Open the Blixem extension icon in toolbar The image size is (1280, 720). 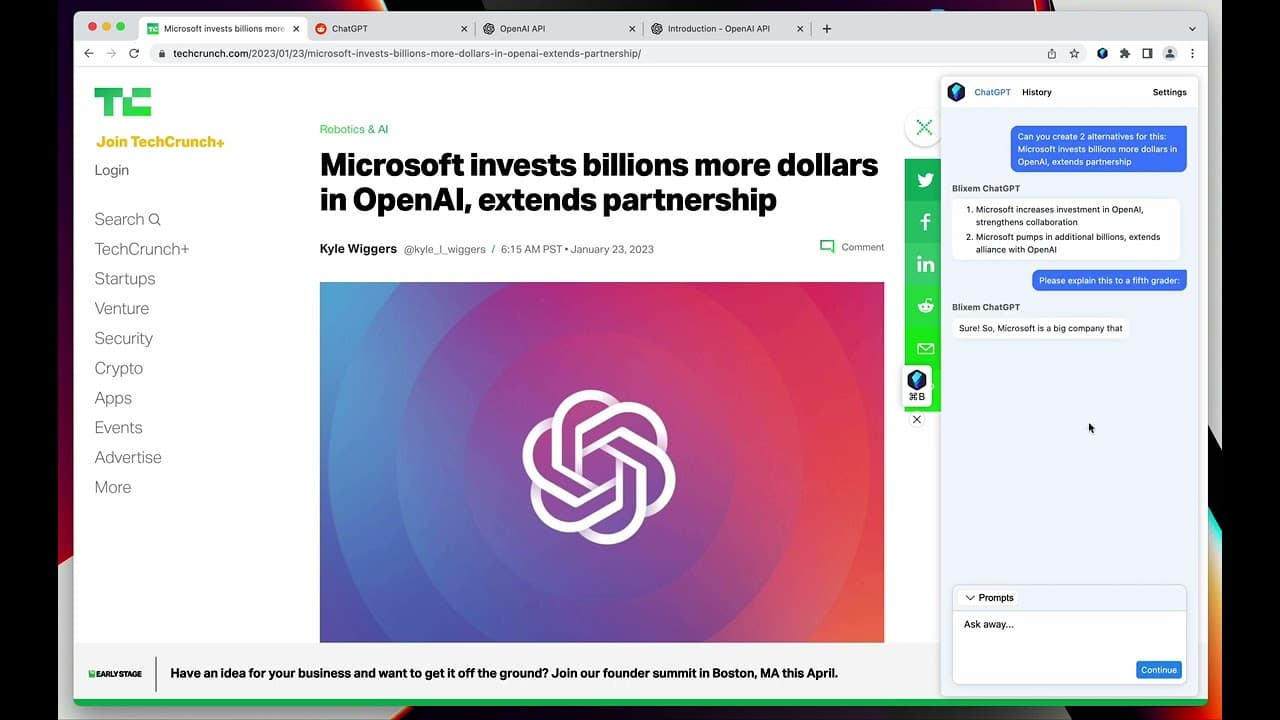coord(1102,53)
